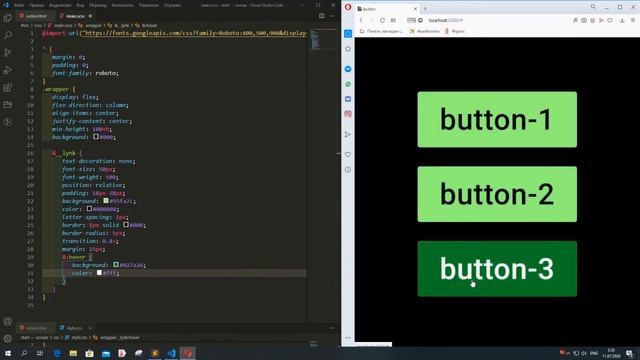Open the #027a26 hover background color swatch
The width and height of the screenshot is (640, 360).
pyautogui.click(x=116, y=265)
